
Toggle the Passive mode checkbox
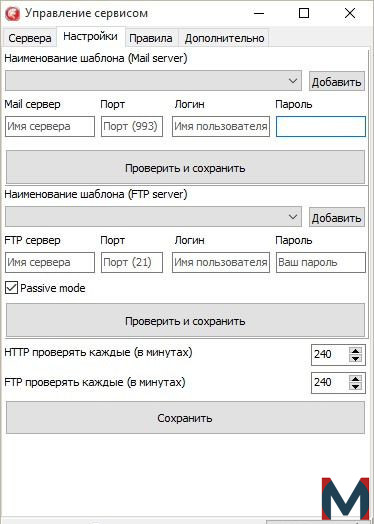pyautogui.click(x=12, y=288)
